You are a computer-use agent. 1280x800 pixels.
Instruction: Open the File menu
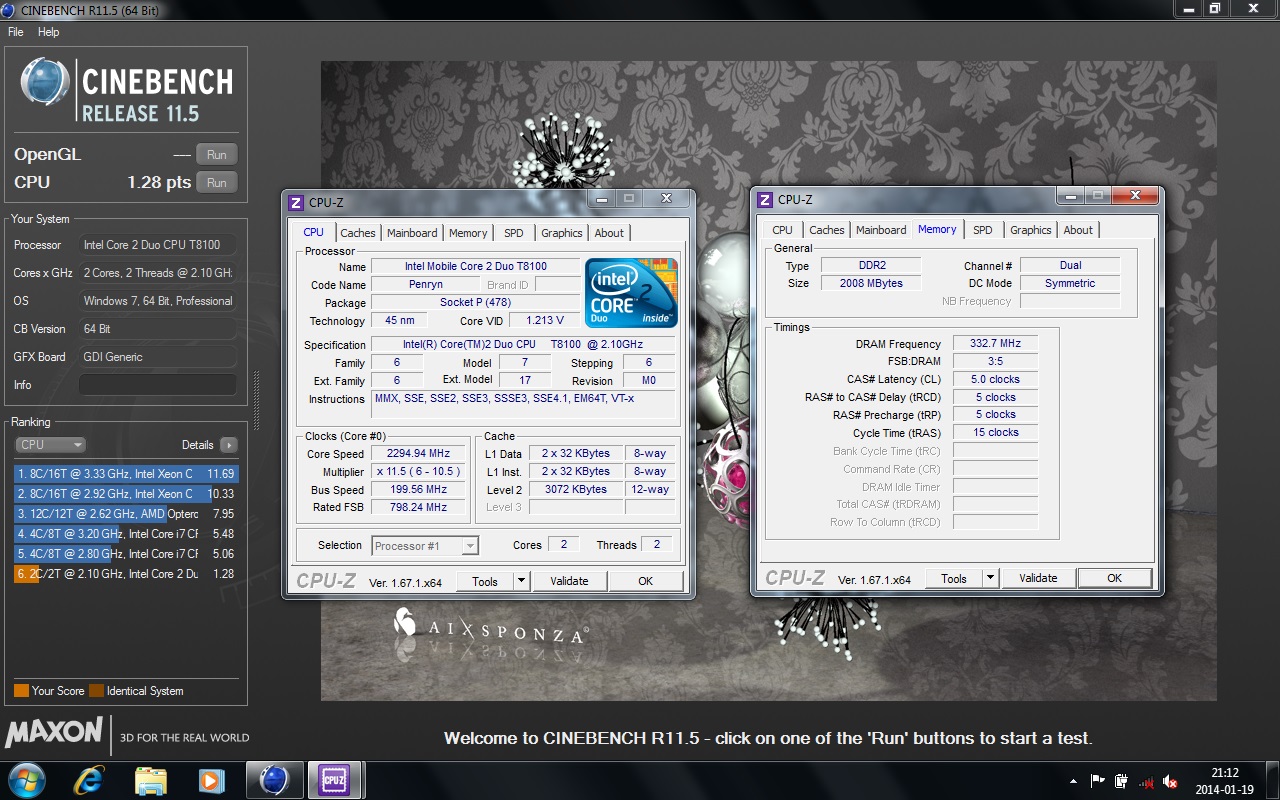pos(16,32)
